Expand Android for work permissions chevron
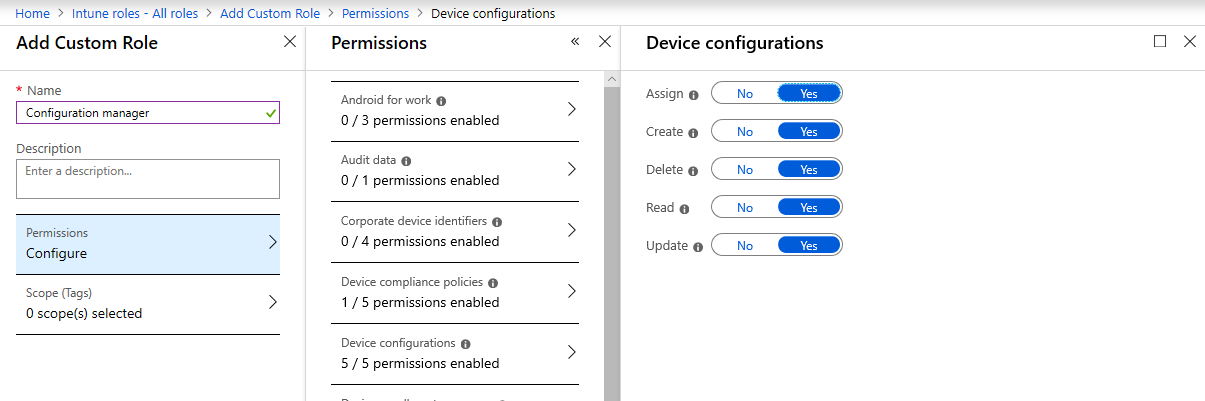The height and width of the screenshot is (401, 1205). (x=571, y=110)
